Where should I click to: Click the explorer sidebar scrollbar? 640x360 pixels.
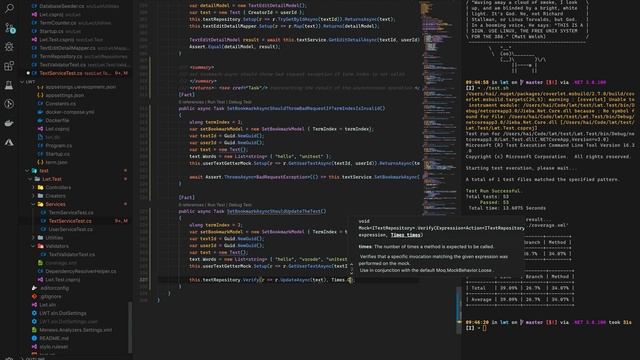(130, 327)
